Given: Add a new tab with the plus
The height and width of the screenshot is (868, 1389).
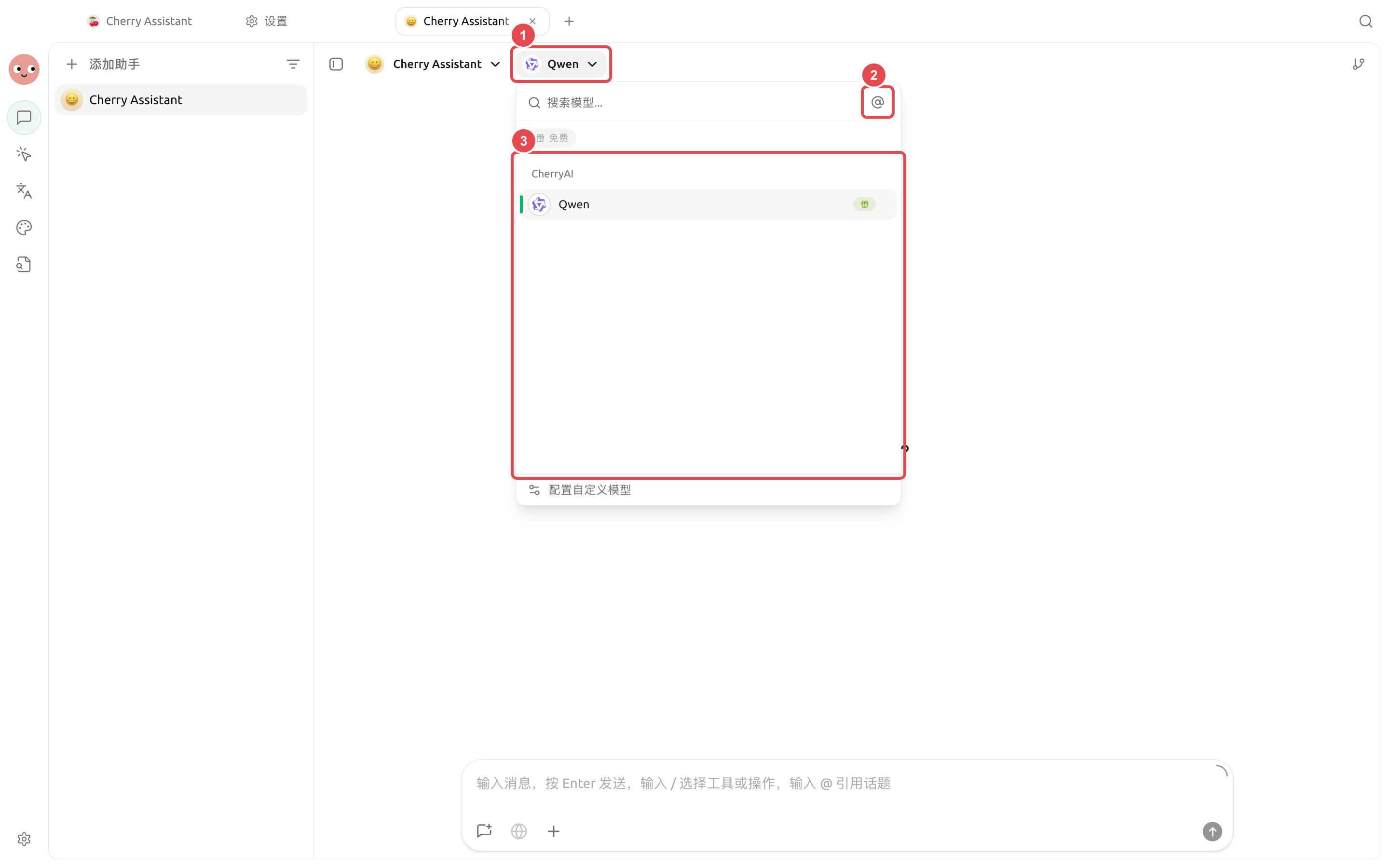Looking at the screenshot, I should point(569,21).
